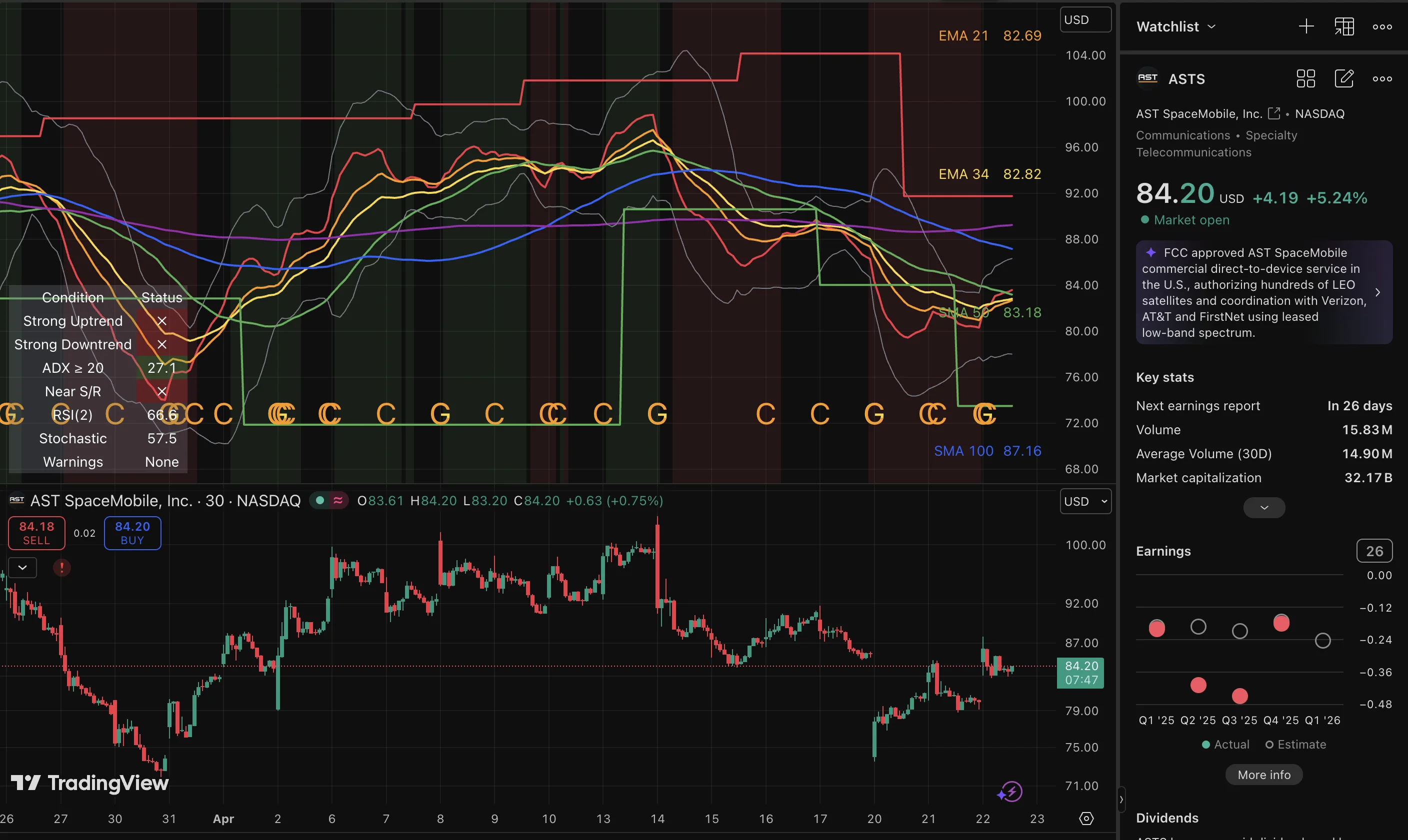Open the FCC news summary arrow

point(1377,292)
